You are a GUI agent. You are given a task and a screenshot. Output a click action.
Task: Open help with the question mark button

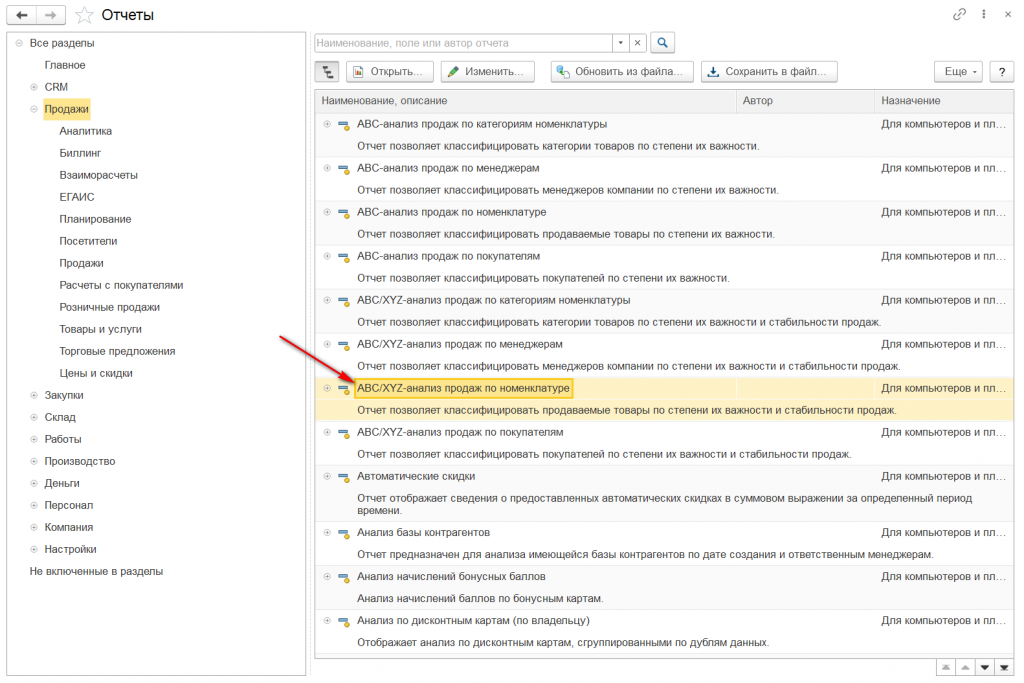(1002, 72)
